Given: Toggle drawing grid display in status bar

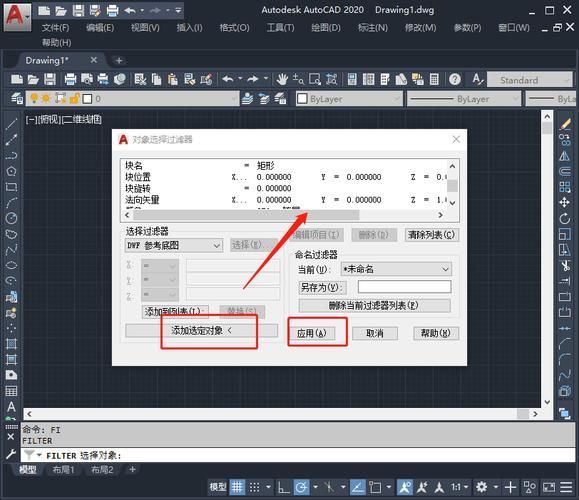Looking at the screenshot, I should tap(237, 487).
